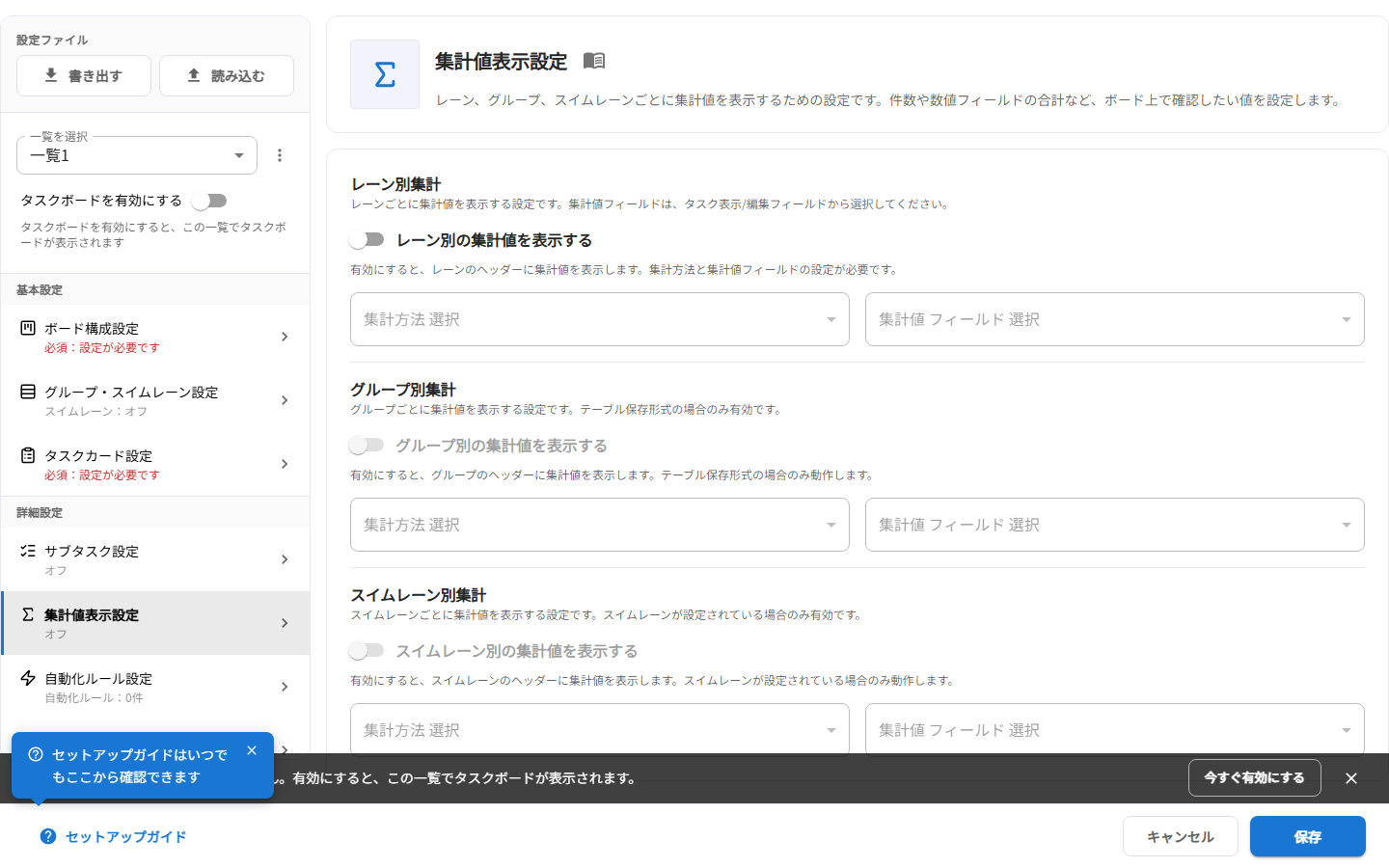Click the lightning icon beside 自動化ルール設定
Screen dimensions: 1389x868
point(28,678)
